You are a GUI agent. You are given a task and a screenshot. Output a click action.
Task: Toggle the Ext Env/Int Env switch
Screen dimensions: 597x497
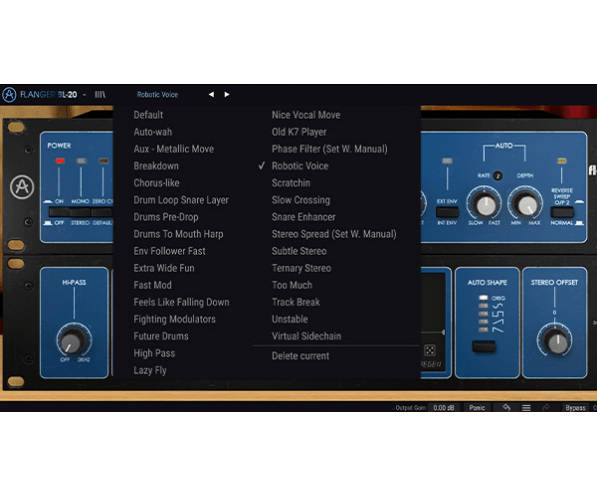[x=447, y=212]
